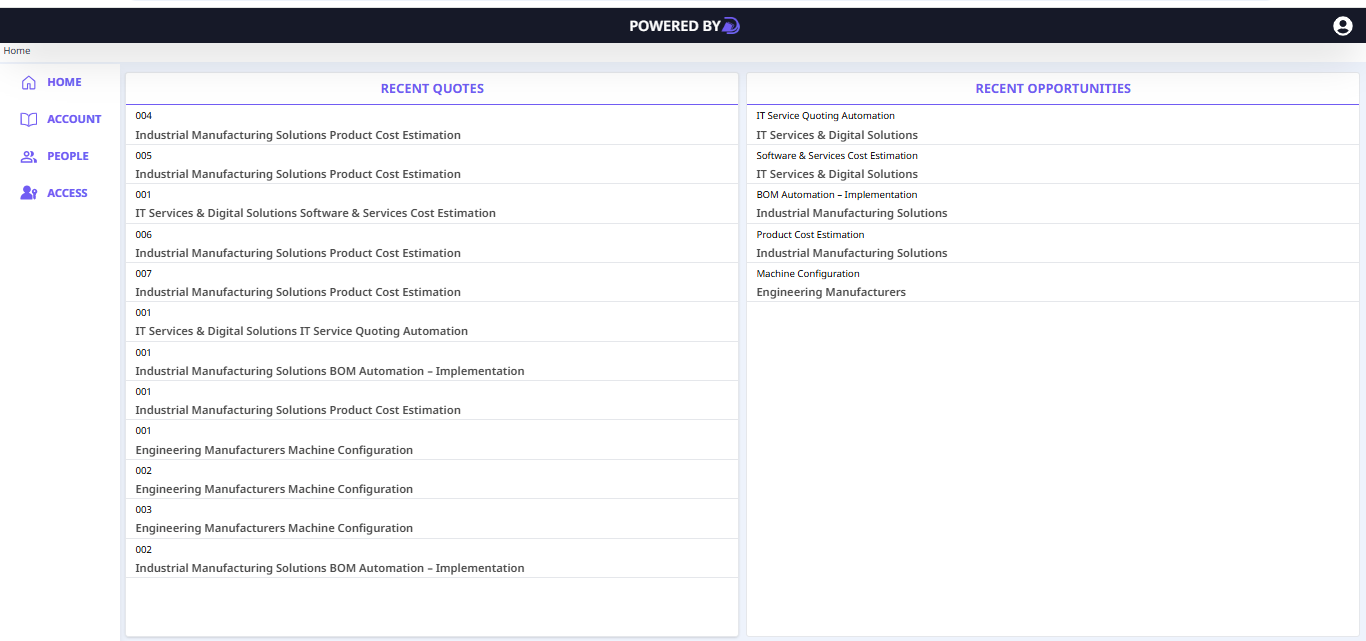Open quote 005 Product Cost Estimation
The width and height of the screenshot is (1366, 641).
click(x=298, y=174)
